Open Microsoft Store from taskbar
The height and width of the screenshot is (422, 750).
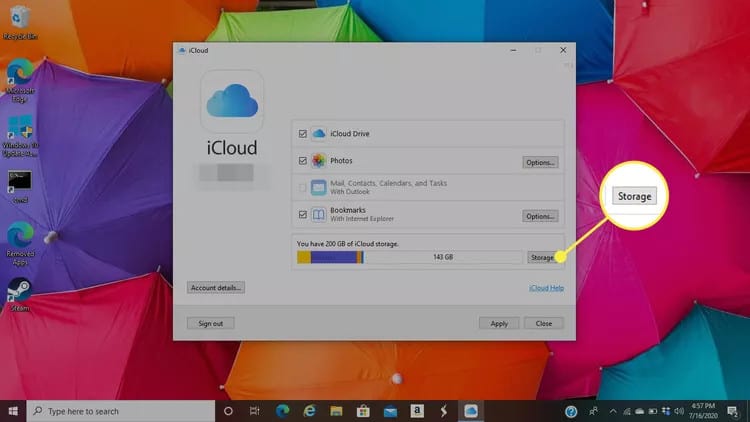click(x=363, y=411)
